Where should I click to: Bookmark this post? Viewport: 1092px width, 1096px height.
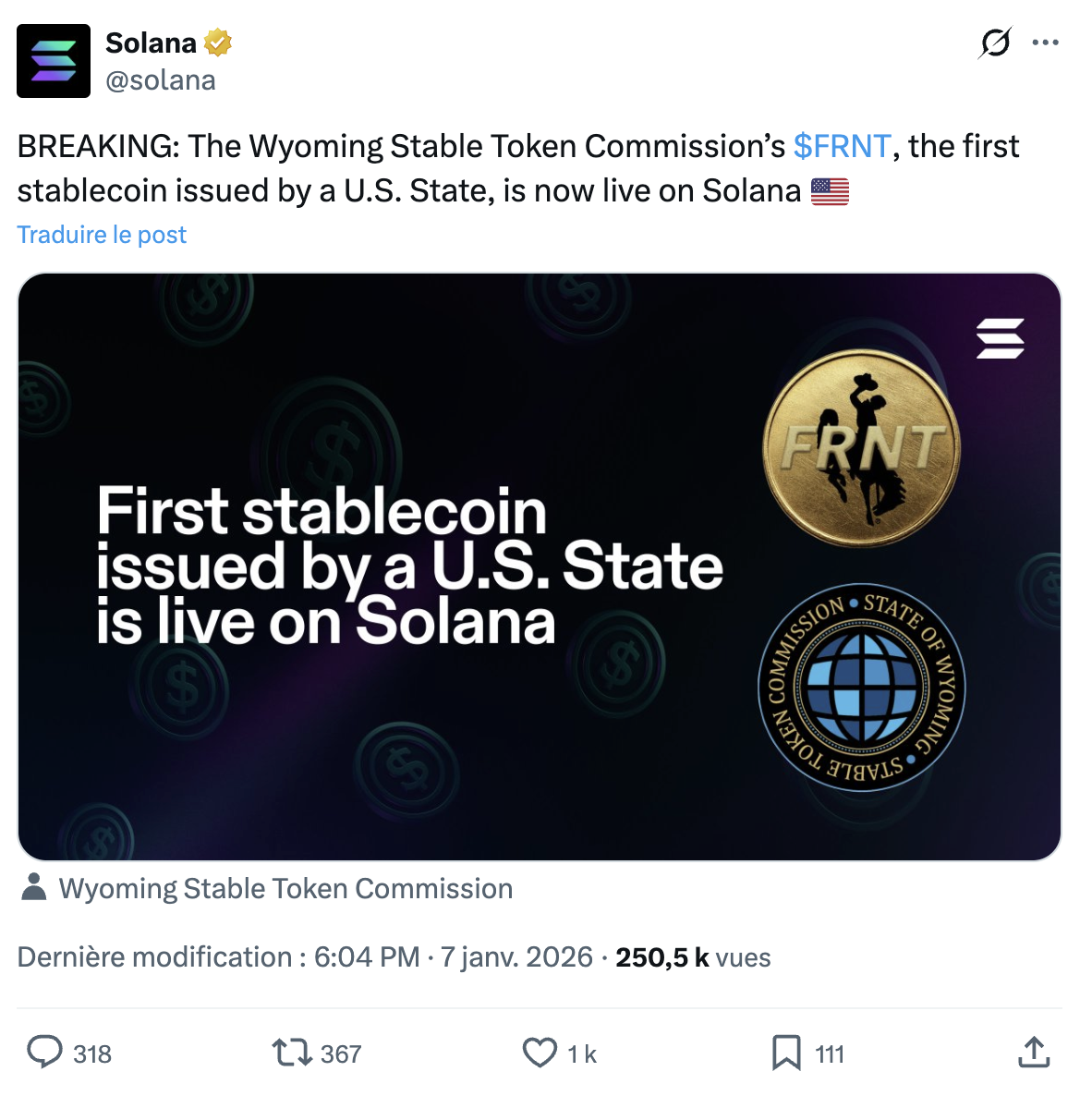pyautogui.click(x=787, y=1053)
